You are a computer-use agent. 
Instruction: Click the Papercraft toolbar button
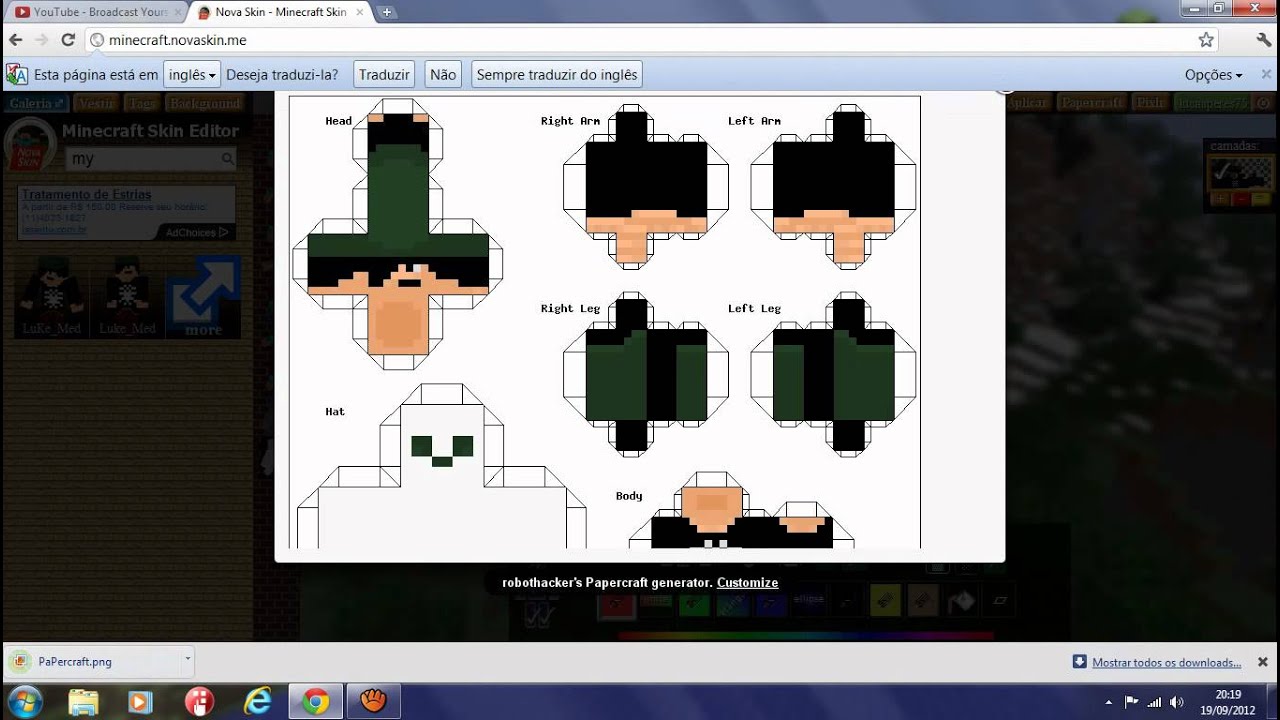click(1092, 103)
